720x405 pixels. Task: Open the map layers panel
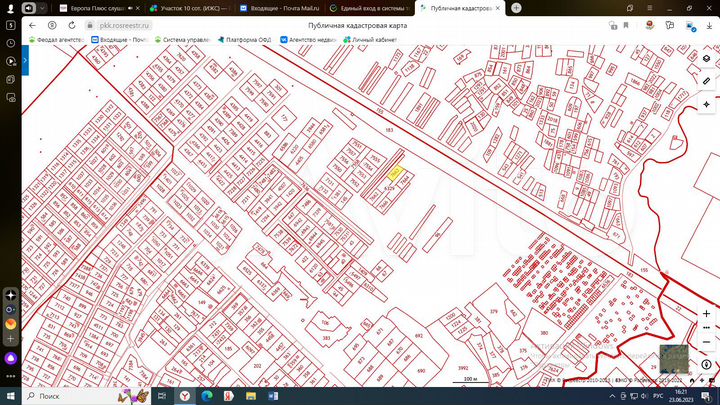point(706,59)
